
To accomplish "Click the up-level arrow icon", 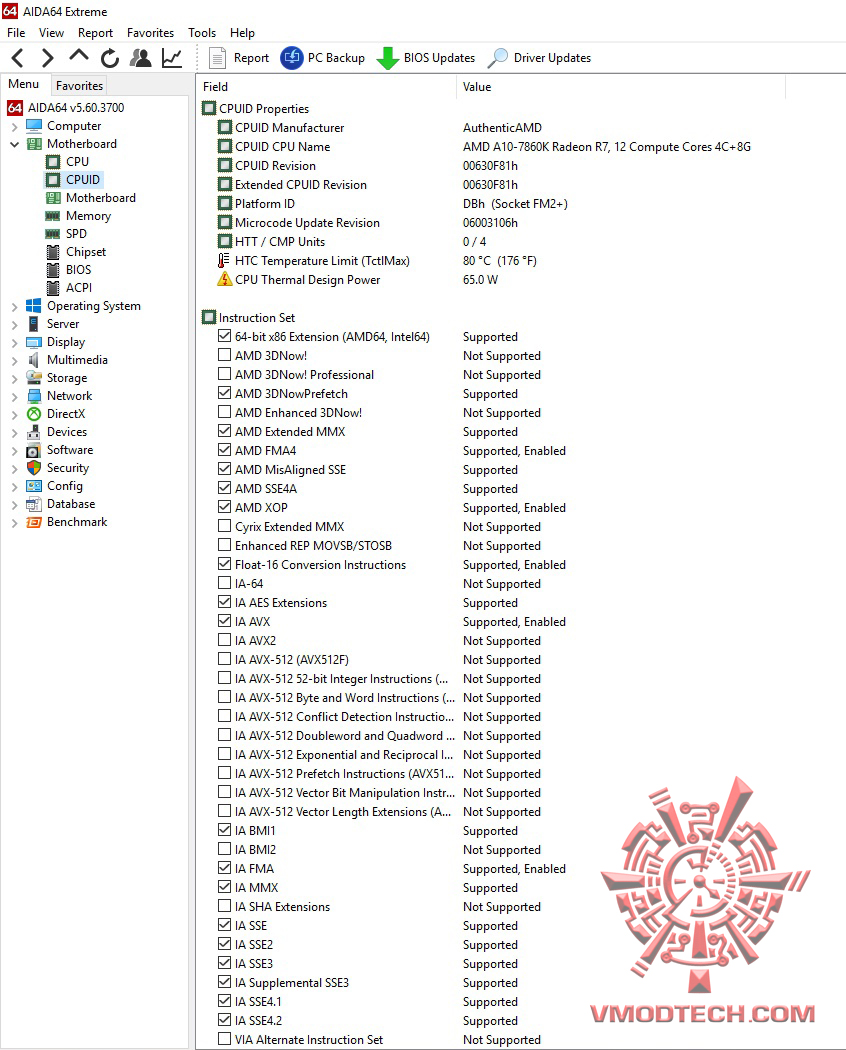I will pyautogui.click(x=78, y=56).
